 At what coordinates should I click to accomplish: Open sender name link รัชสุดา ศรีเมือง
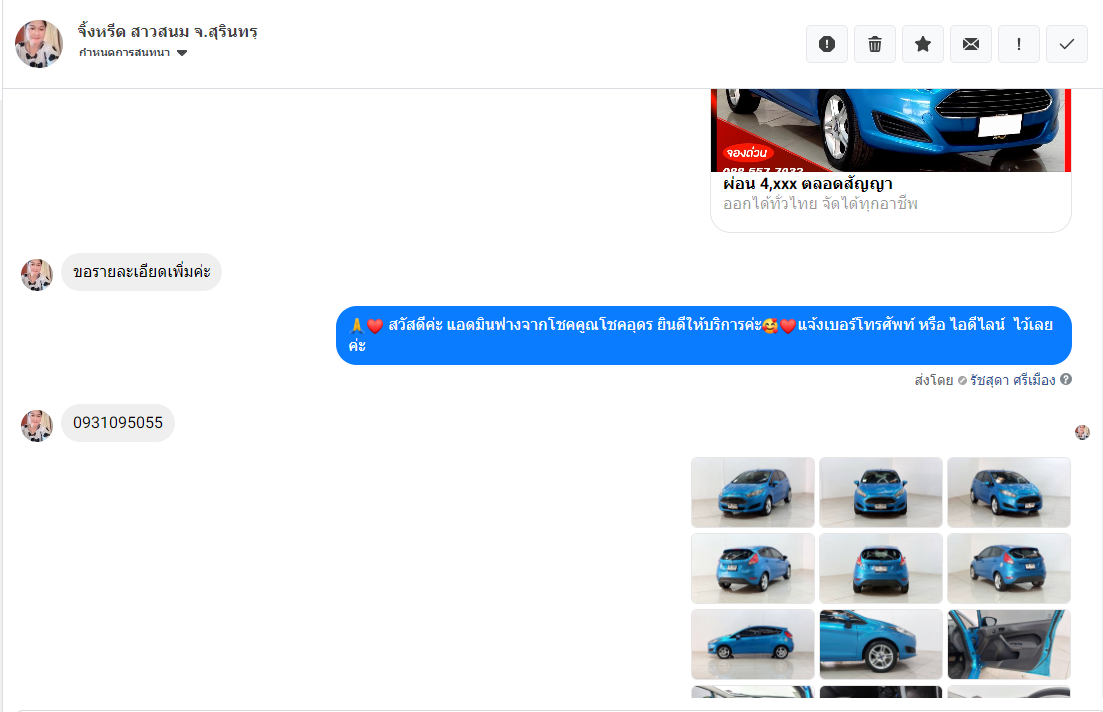(1012, 380)
